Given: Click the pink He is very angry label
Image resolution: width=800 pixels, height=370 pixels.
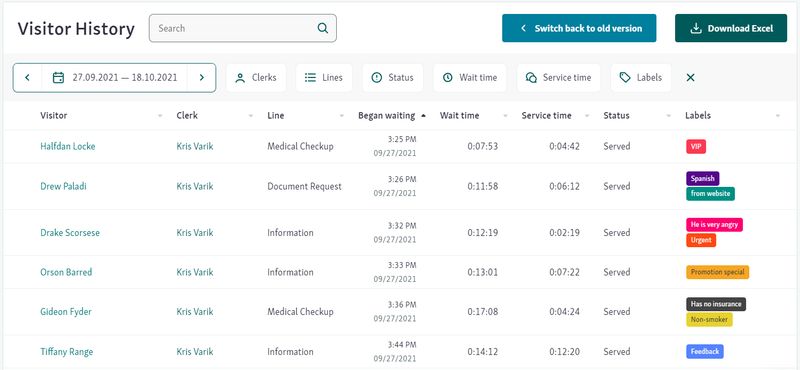Looking at the screenshot, I should click(x=714, y=225).
